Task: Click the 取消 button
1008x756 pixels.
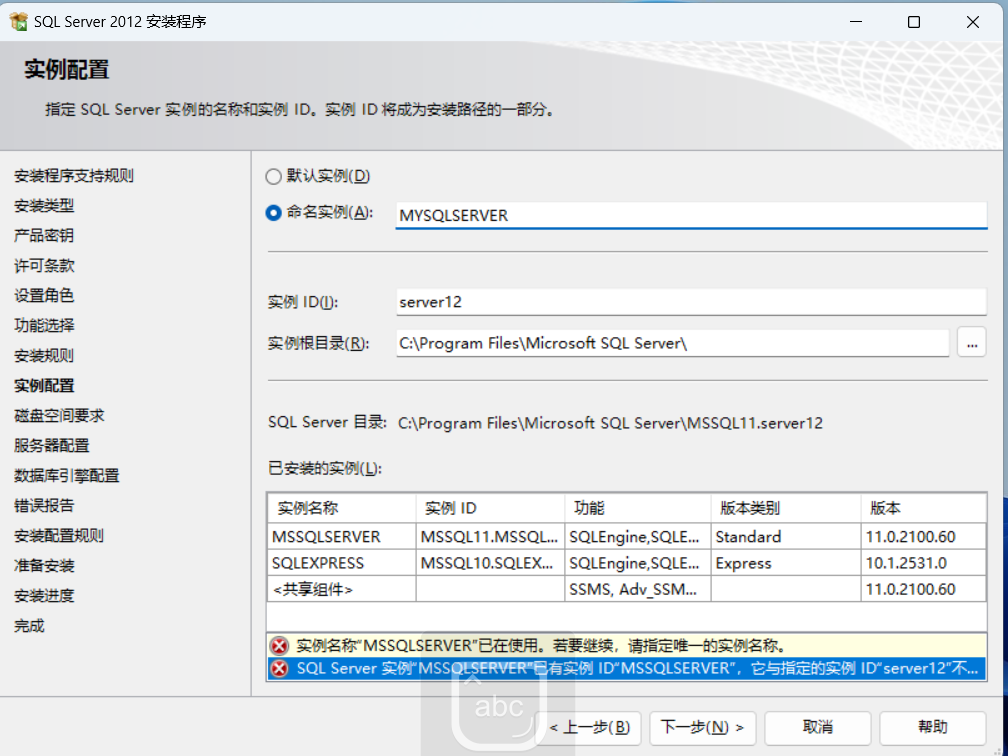Action: pos(818,727)
